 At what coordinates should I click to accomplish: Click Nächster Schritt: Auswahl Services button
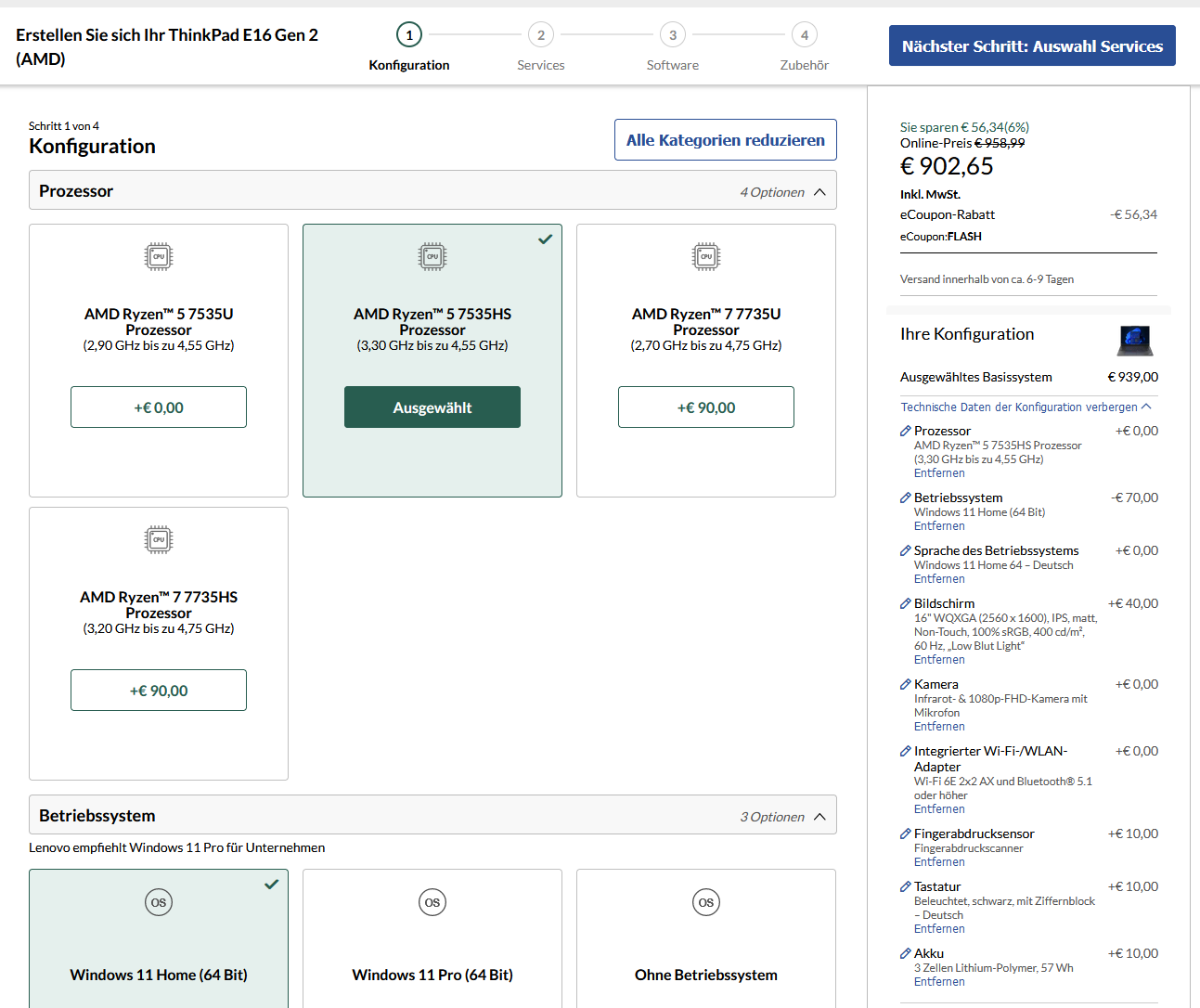pyautogui.click(x=1032, y=45)
